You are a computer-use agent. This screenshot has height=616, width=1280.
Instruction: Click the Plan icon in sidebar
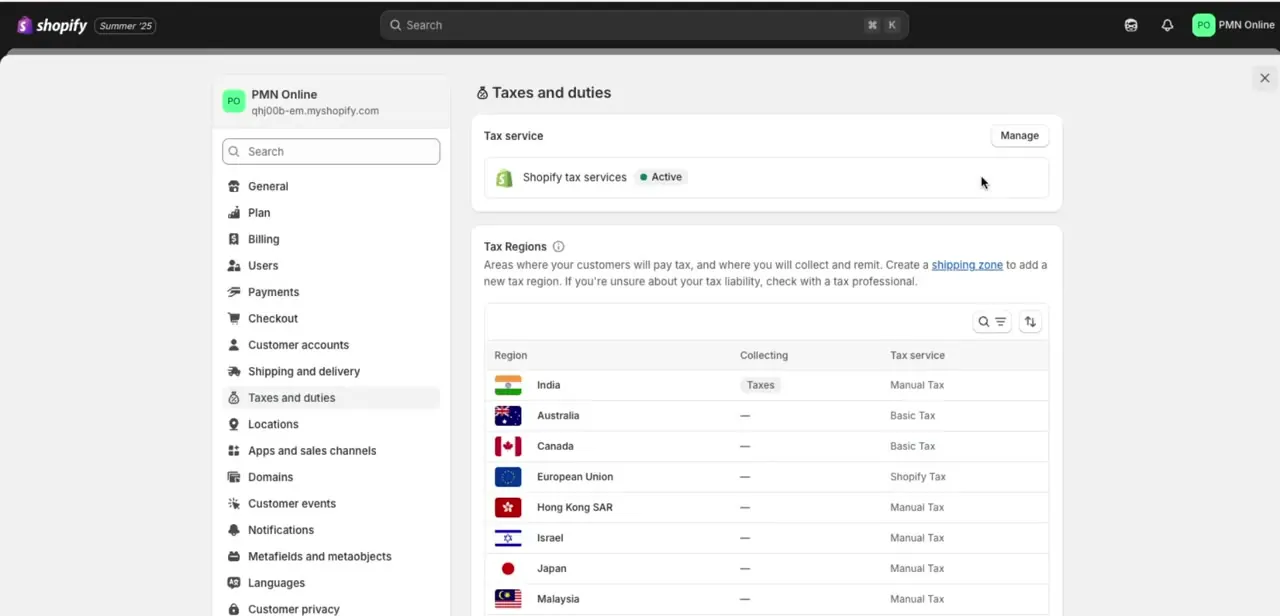tap(234, 213)
